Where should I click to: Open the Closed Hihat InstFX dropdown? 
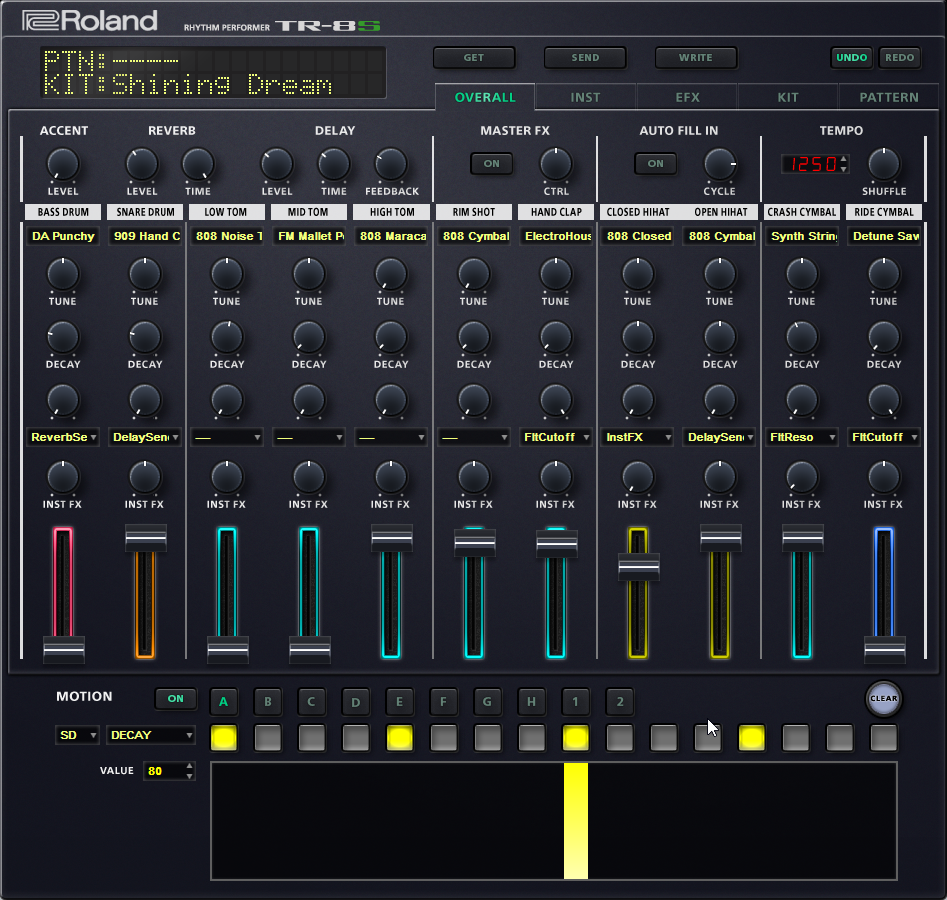pos(638,437)
